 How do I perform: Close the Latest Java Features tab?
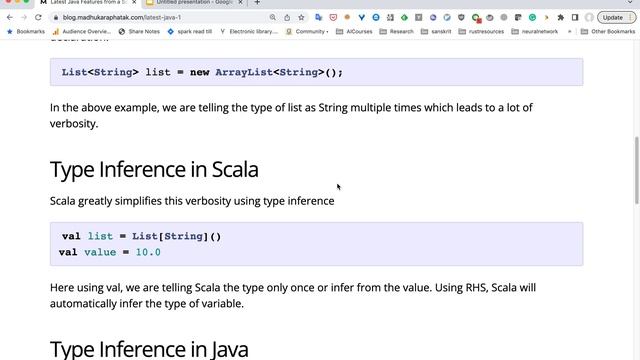click(134, 2)
